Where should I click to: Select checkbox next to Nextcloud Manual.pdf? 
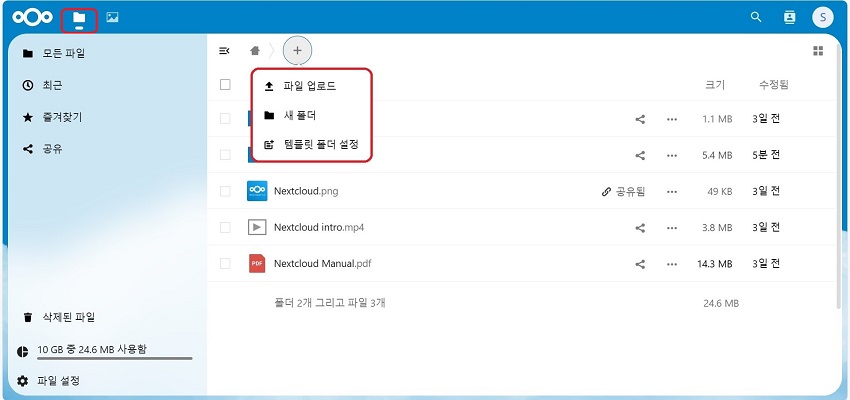tap(225, 264)
